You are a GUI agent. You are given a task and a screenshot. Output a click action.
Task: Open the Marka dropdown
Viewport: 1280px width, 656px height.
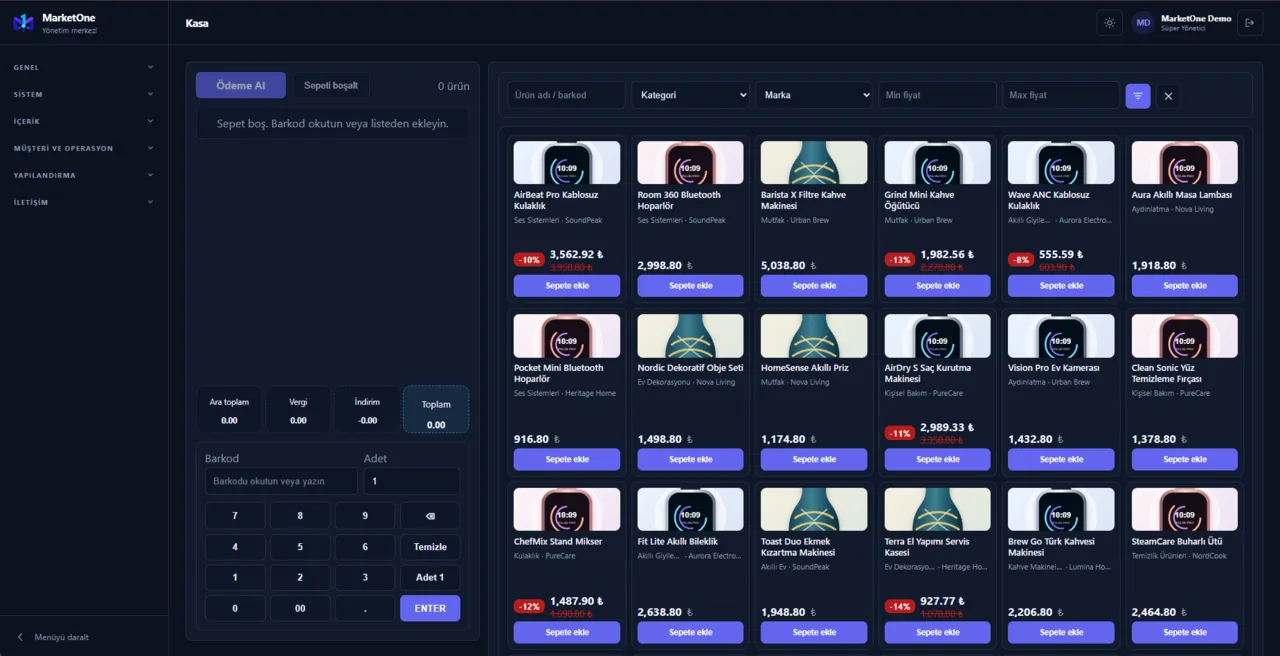814,95
